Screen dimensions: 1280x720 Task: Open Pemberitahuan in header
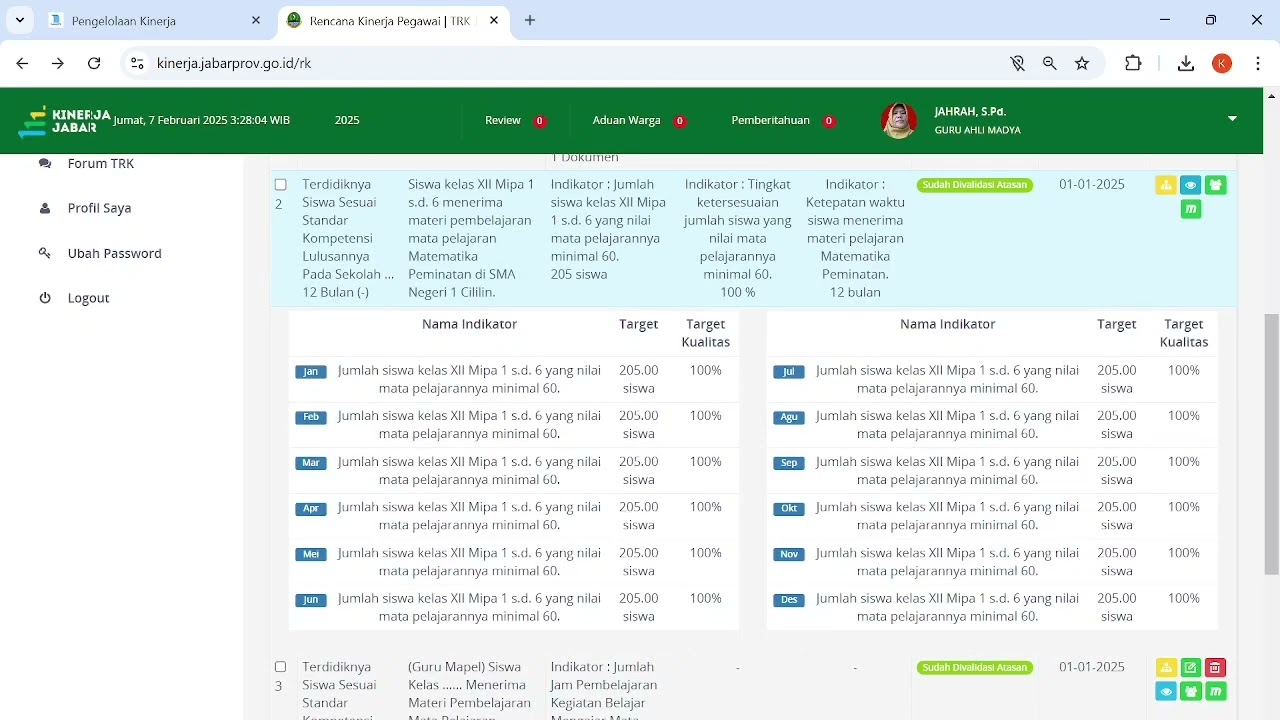pyautogui.click(x=783, y=120)
